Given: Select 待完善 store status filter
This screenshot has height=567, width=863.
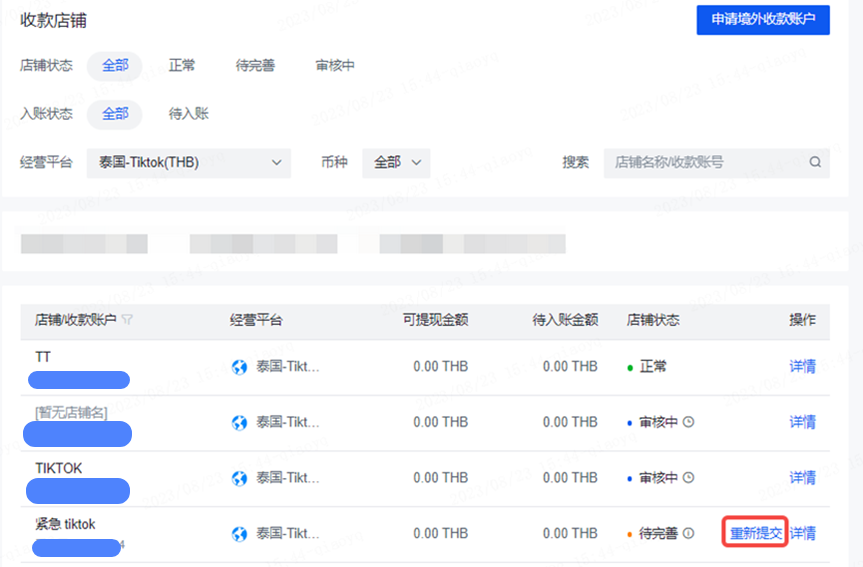Looking at the screenshot, I should pos(255,66).
